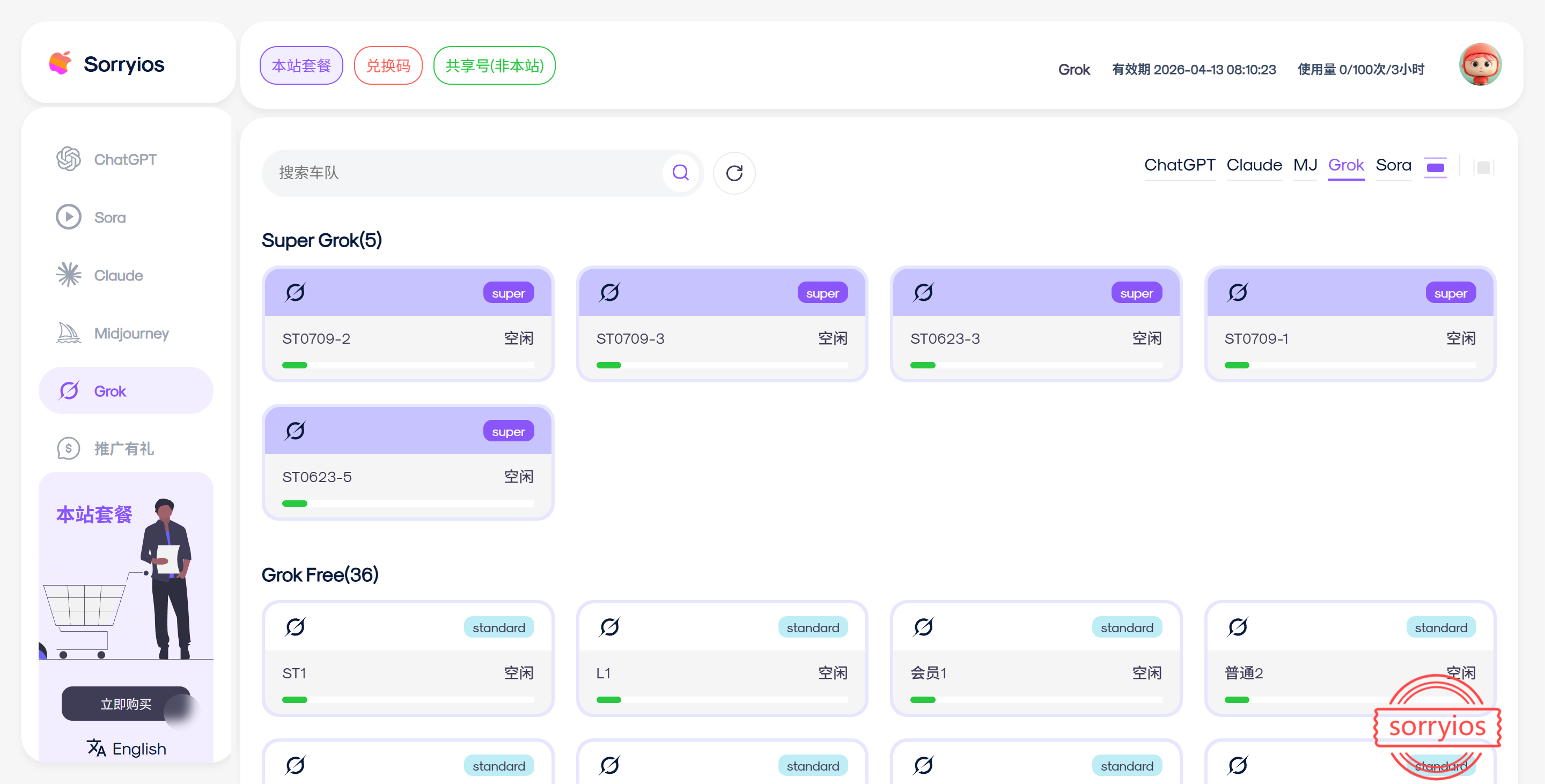
Task: Click the usage progress bar on L1
Action: pyautogui.click(x=722, y=699)
